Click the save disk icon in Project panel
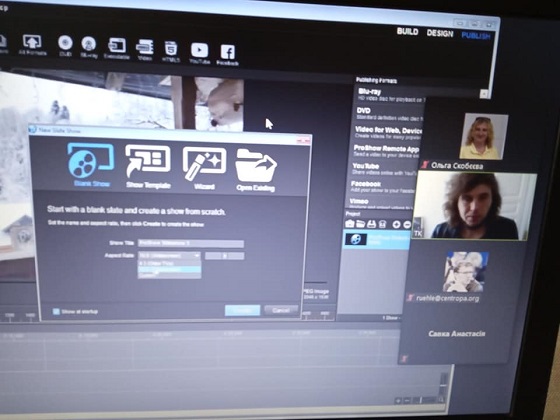The image size is (560, 420). pyautogui.click(x=372, y=224)
